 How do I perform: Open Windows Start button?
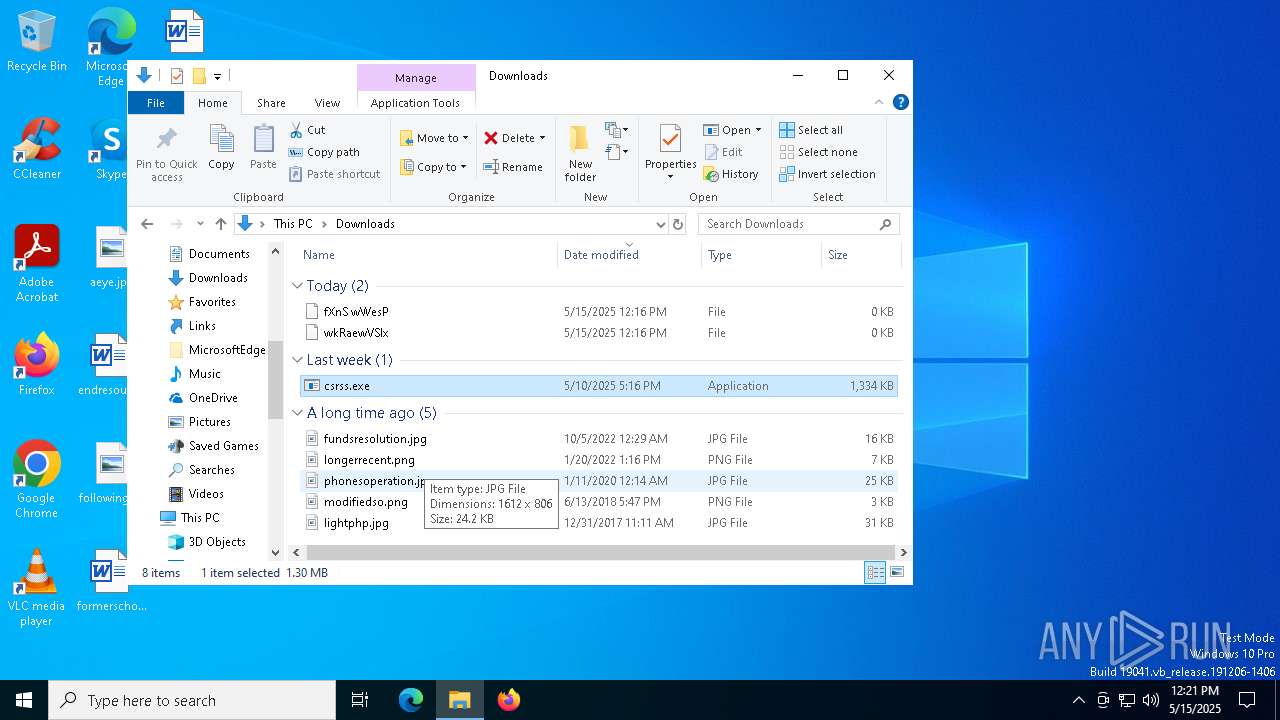[x=24, y=700]
